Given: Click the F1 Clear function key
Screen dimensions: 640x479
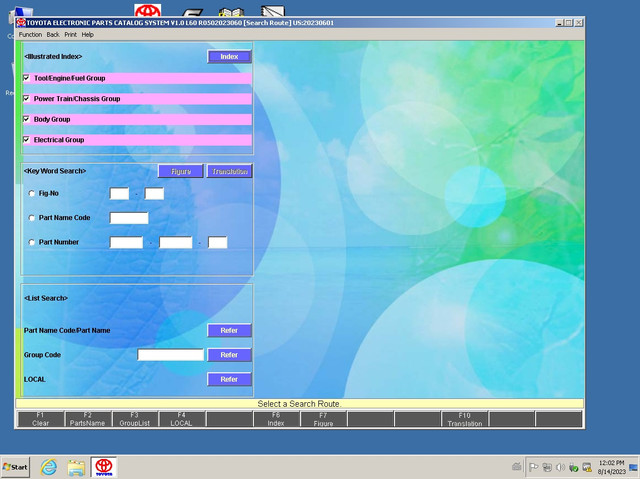Looking at the screenshot, I should 40,419.
